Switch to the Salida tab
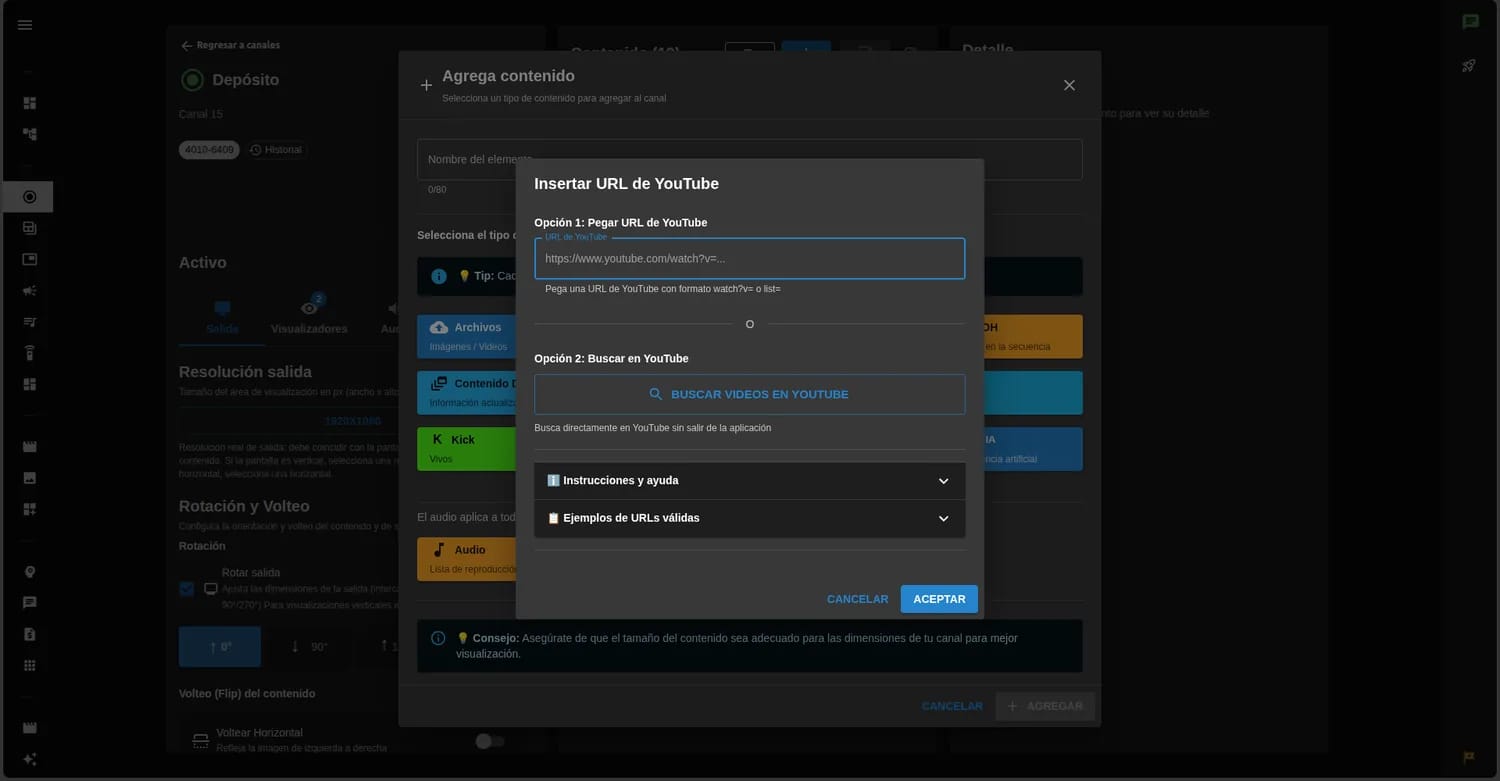The height and width of the screenshot is (781, 1500). [222, 318]
